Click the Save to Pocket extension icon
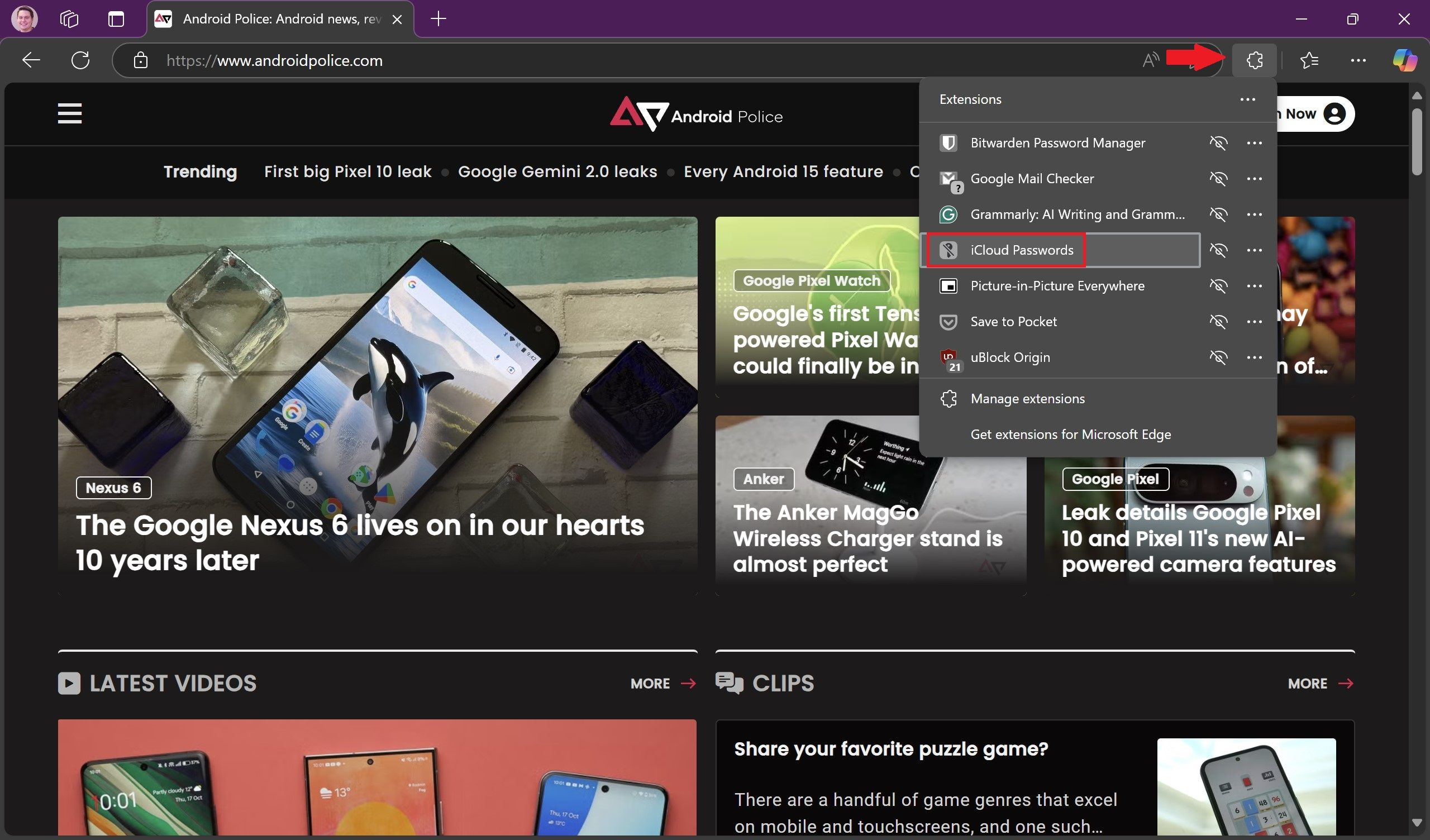The image size is (1430, 840). [x=948, y=322]
